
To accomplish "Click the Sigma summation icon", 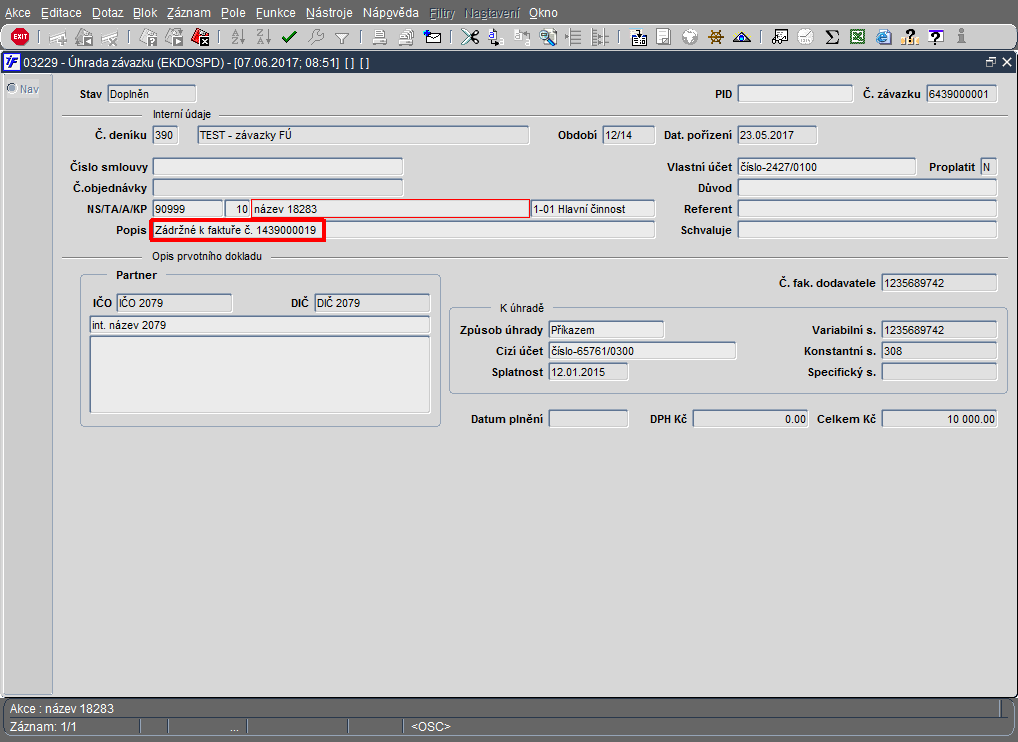I will [832, 38].
